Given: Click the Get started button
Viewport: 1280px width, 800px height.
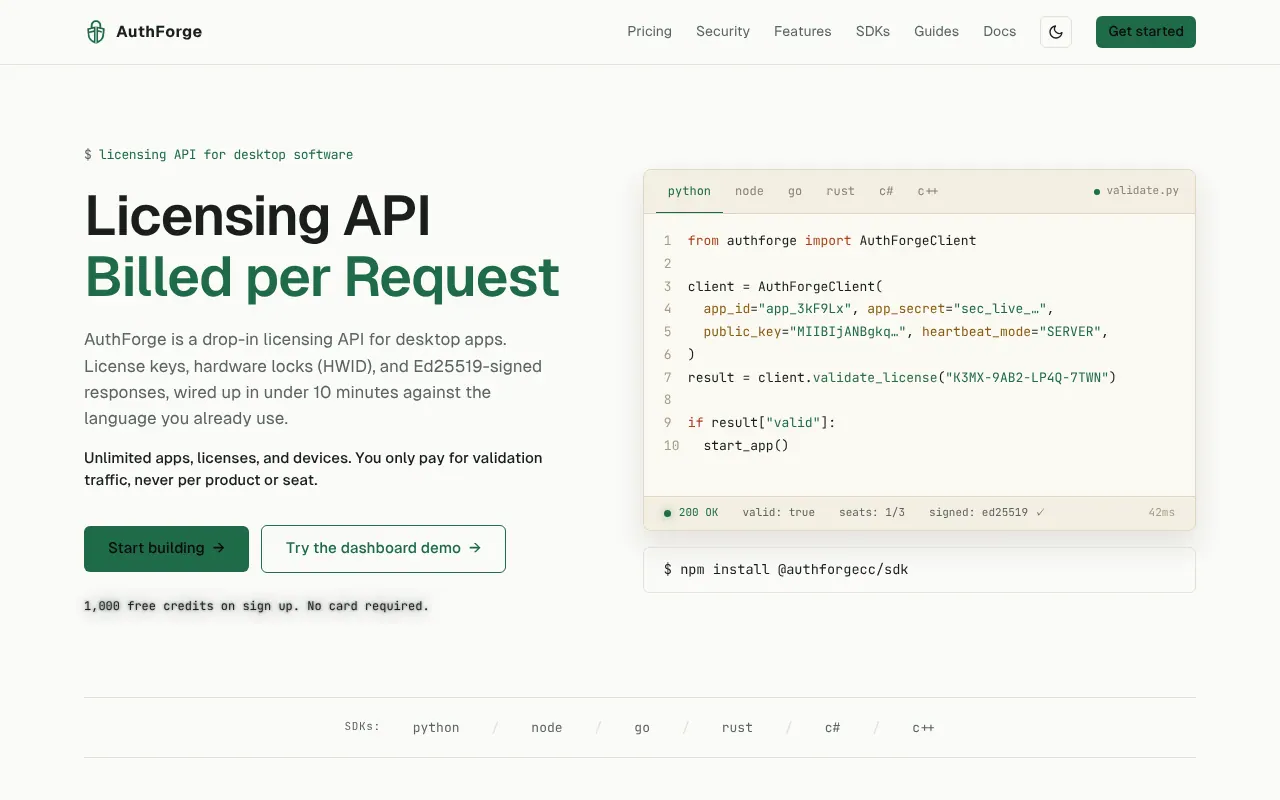Looking at the screenshot, I should pos(1146,32).
